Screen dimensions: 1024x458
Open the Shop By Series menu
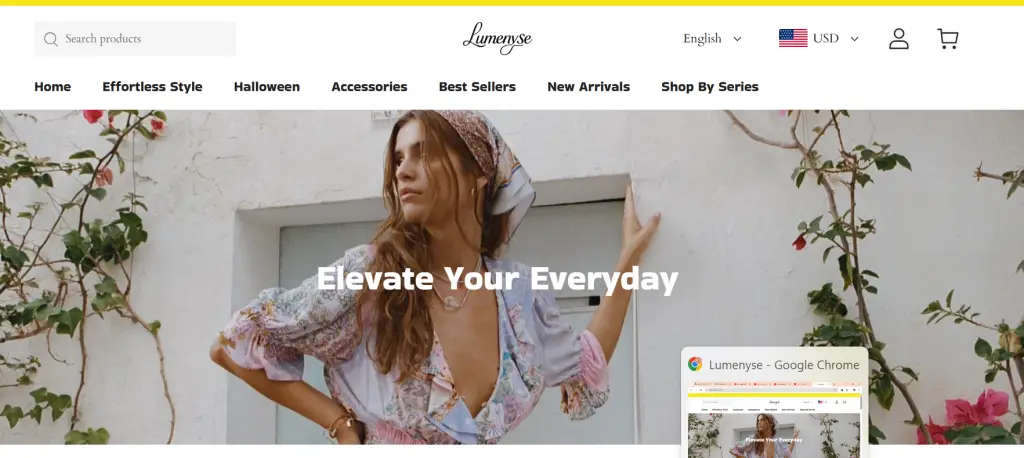point(709,87)
